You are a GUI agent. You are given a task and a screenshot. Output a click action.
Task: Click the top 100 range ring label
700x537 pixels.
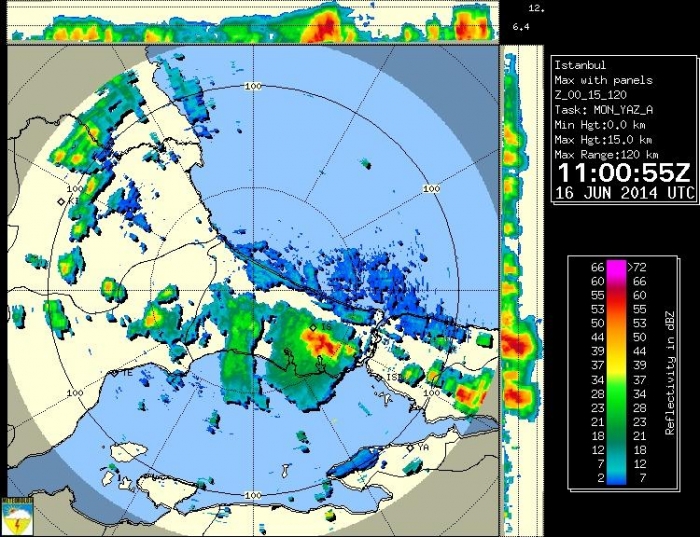tap(253, 87)
